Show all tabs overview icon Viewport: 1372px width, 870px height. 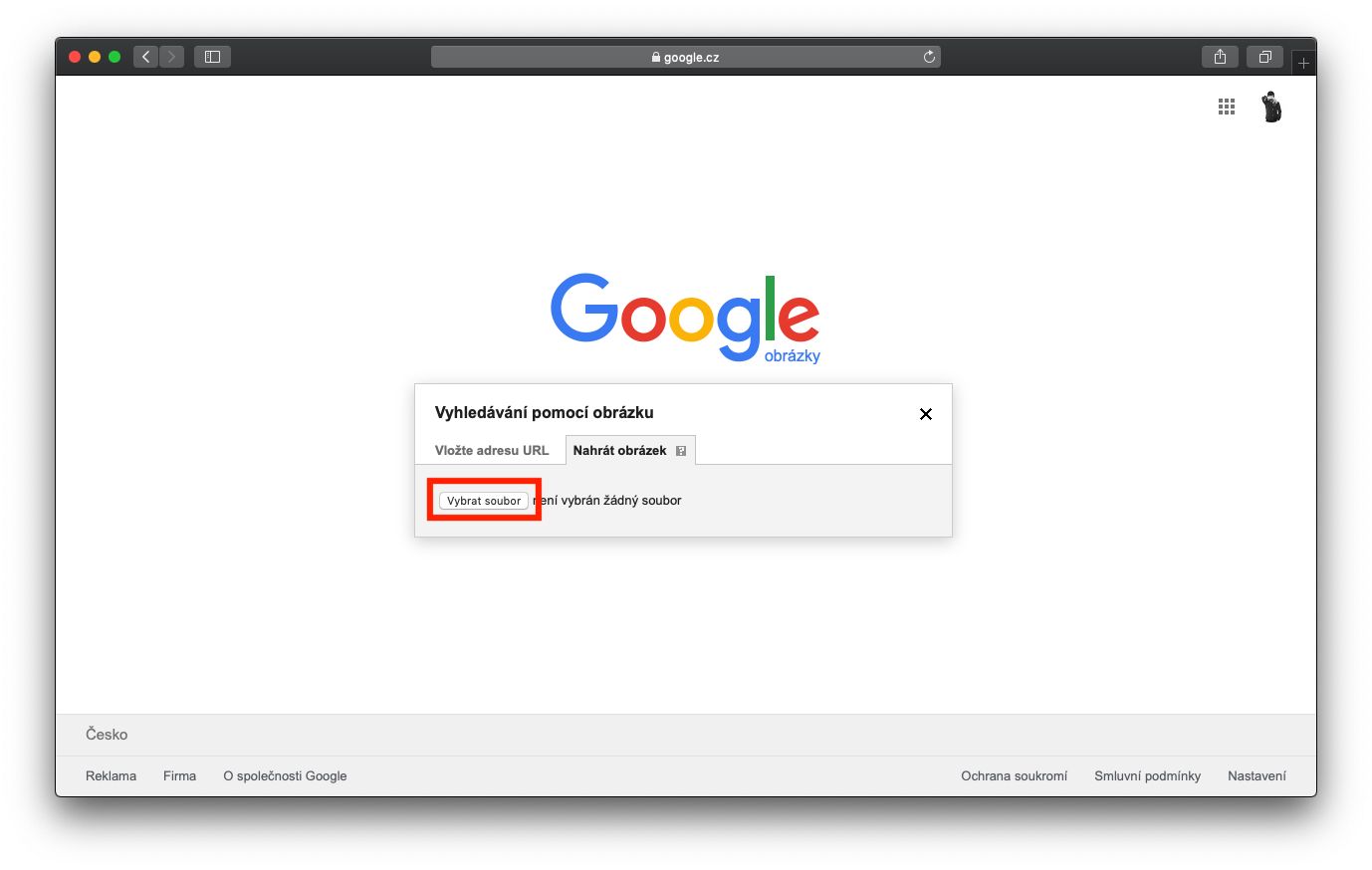[x=1264, y=57]
